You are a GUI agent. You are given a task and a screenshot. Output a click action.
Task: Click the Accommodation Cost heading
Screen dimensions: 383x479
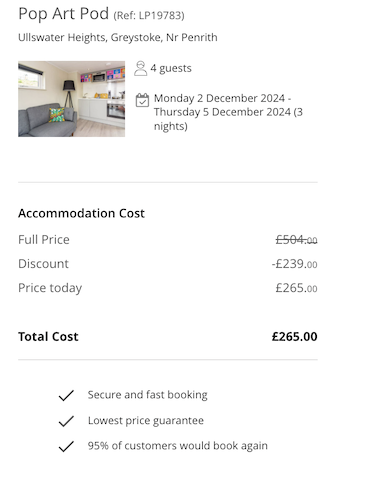(81, 213)
